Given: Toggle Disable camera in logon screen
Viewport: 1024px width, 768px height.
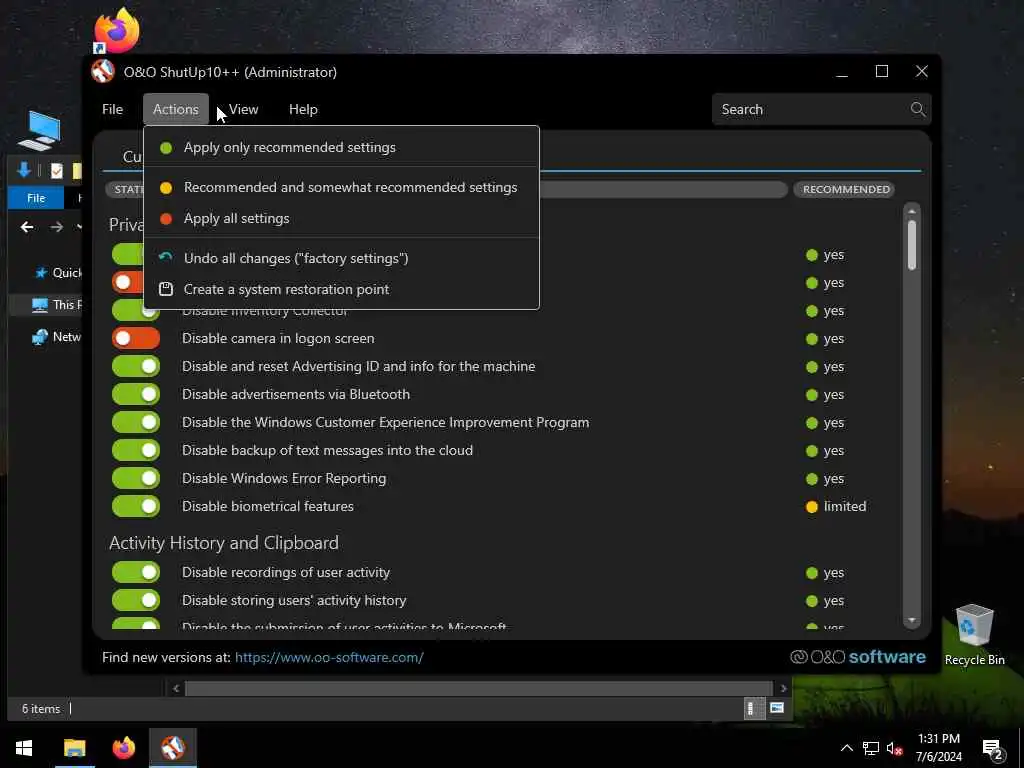Looking at the screenshot, I should (x=136, y=338).
